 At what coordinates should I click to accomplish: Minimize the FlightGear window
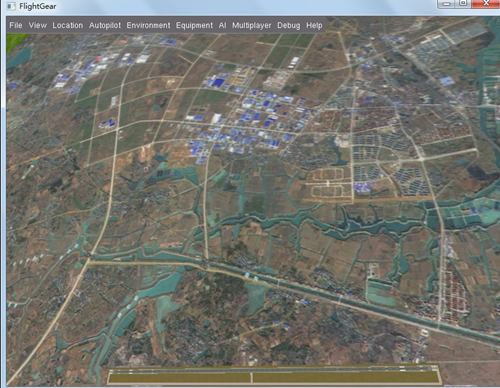click(x=446, y=4)
